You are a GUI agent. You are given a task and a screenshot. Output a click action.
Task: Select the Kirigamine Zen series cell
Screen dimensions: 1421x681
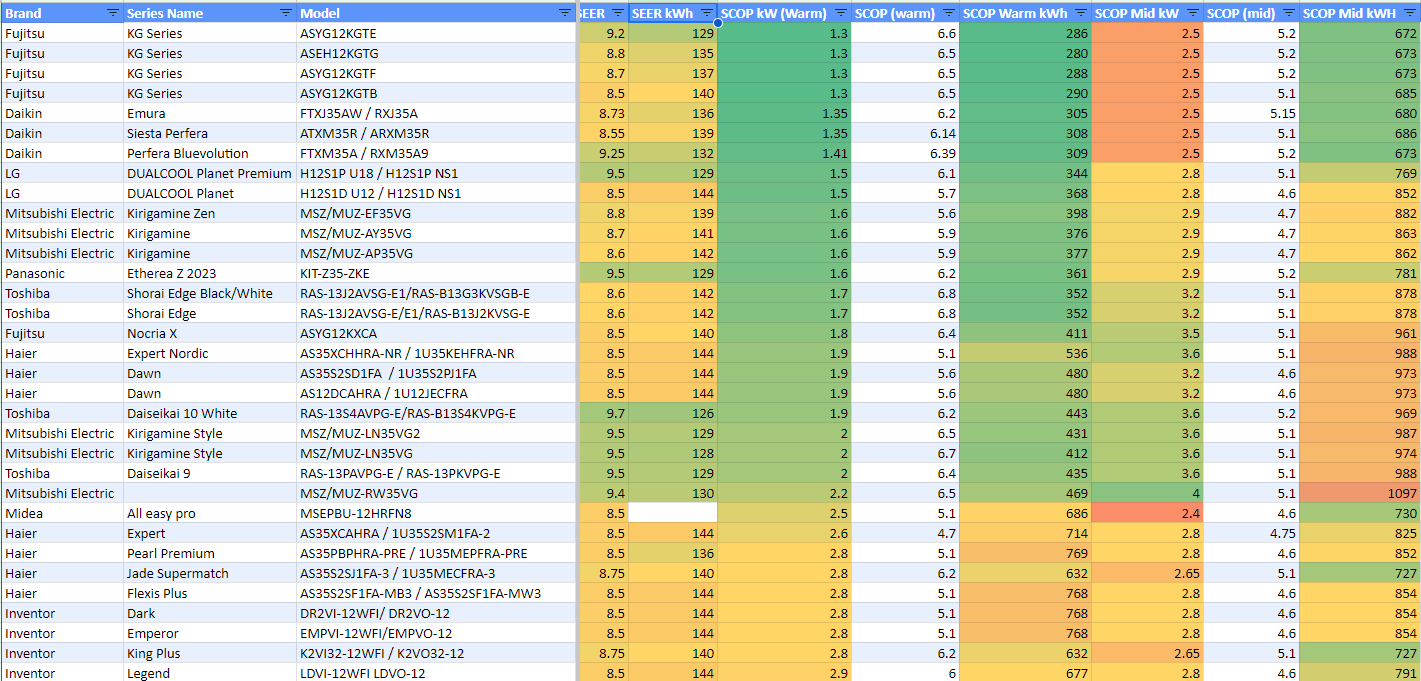tap(210, 213)
